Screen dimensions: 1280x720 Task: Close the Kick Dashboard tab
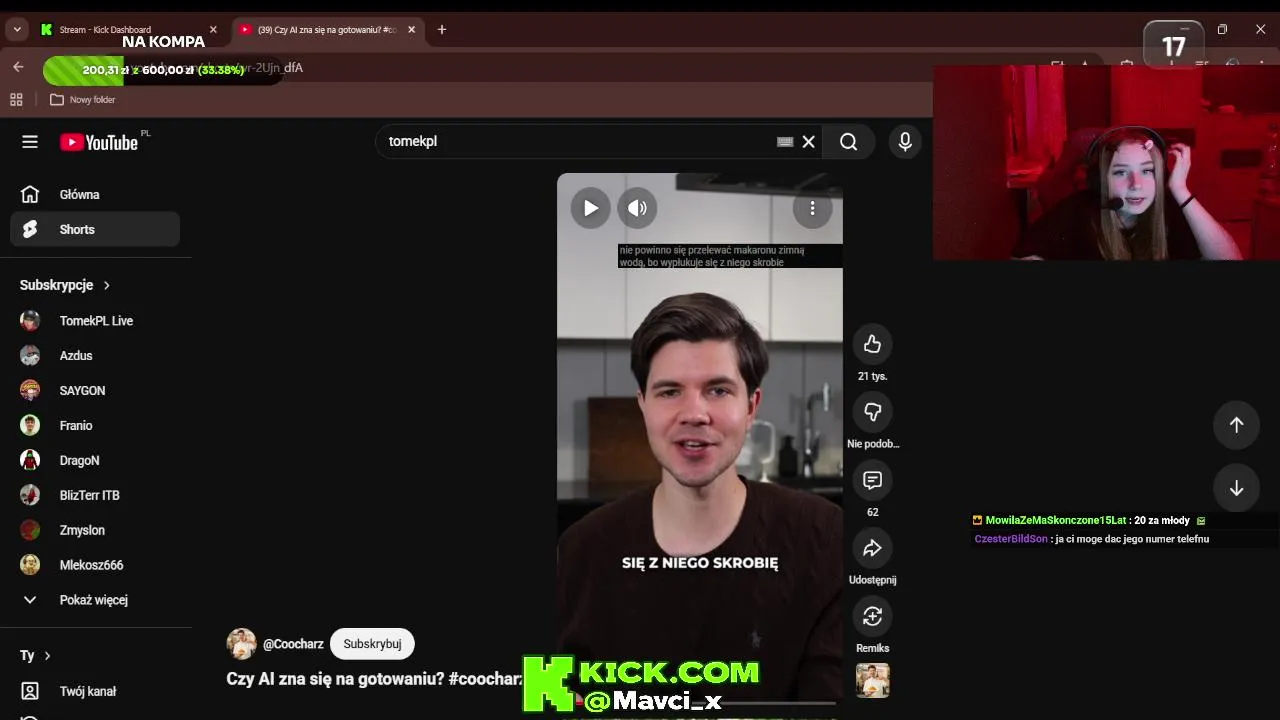click(x=213, y=30)
